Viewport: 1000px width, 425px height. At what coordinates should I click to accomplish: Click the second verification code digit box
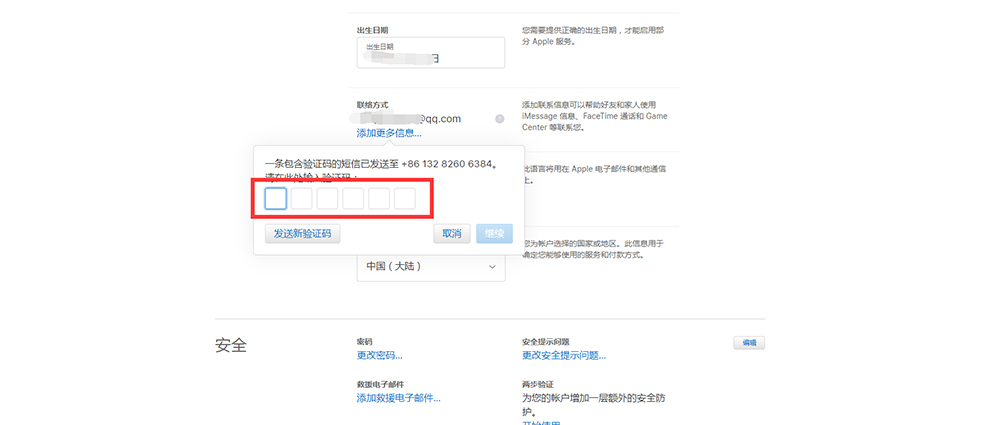302,199
